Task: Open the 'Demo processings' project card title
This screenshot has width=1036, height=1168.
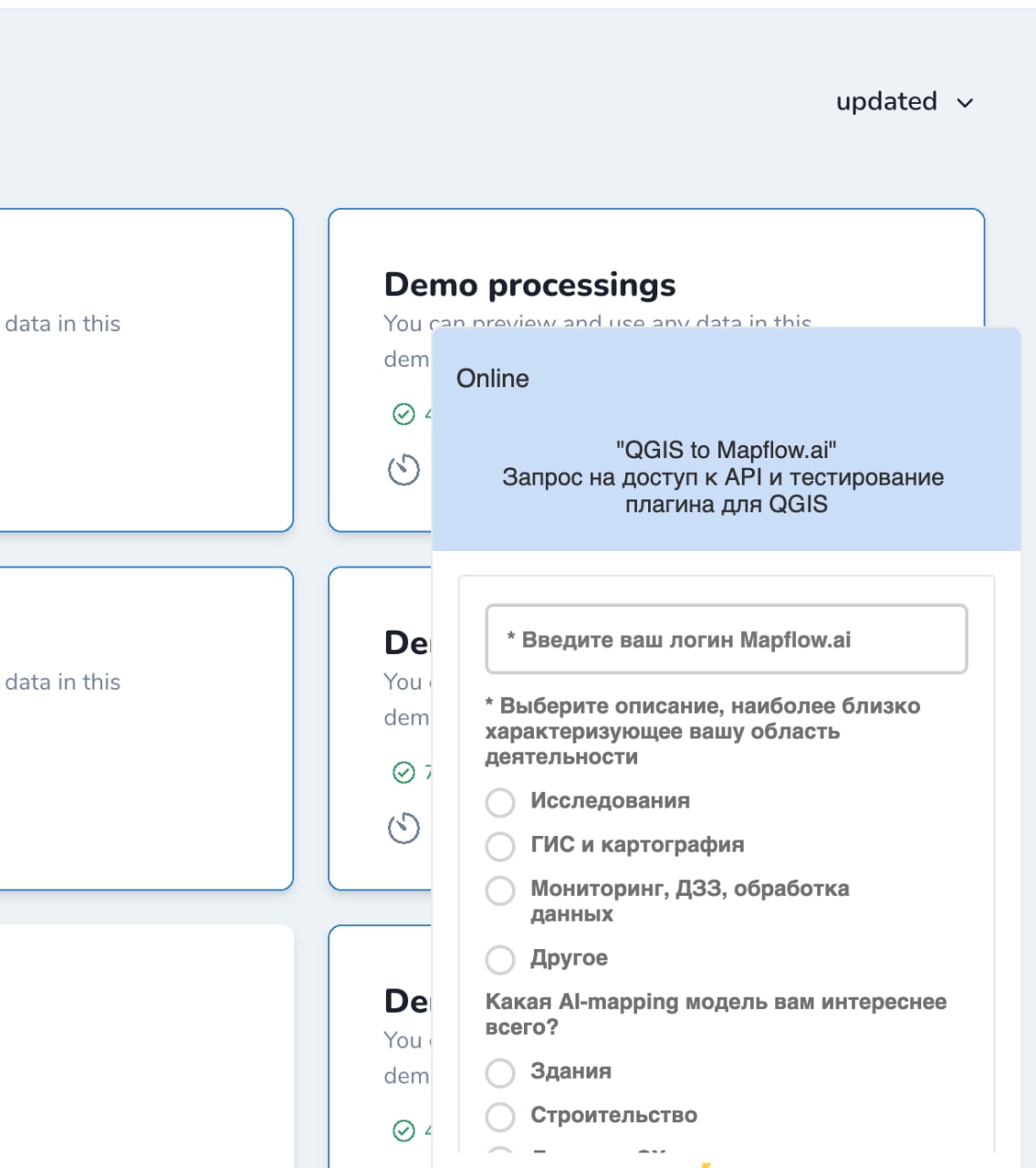Action: 529,285
